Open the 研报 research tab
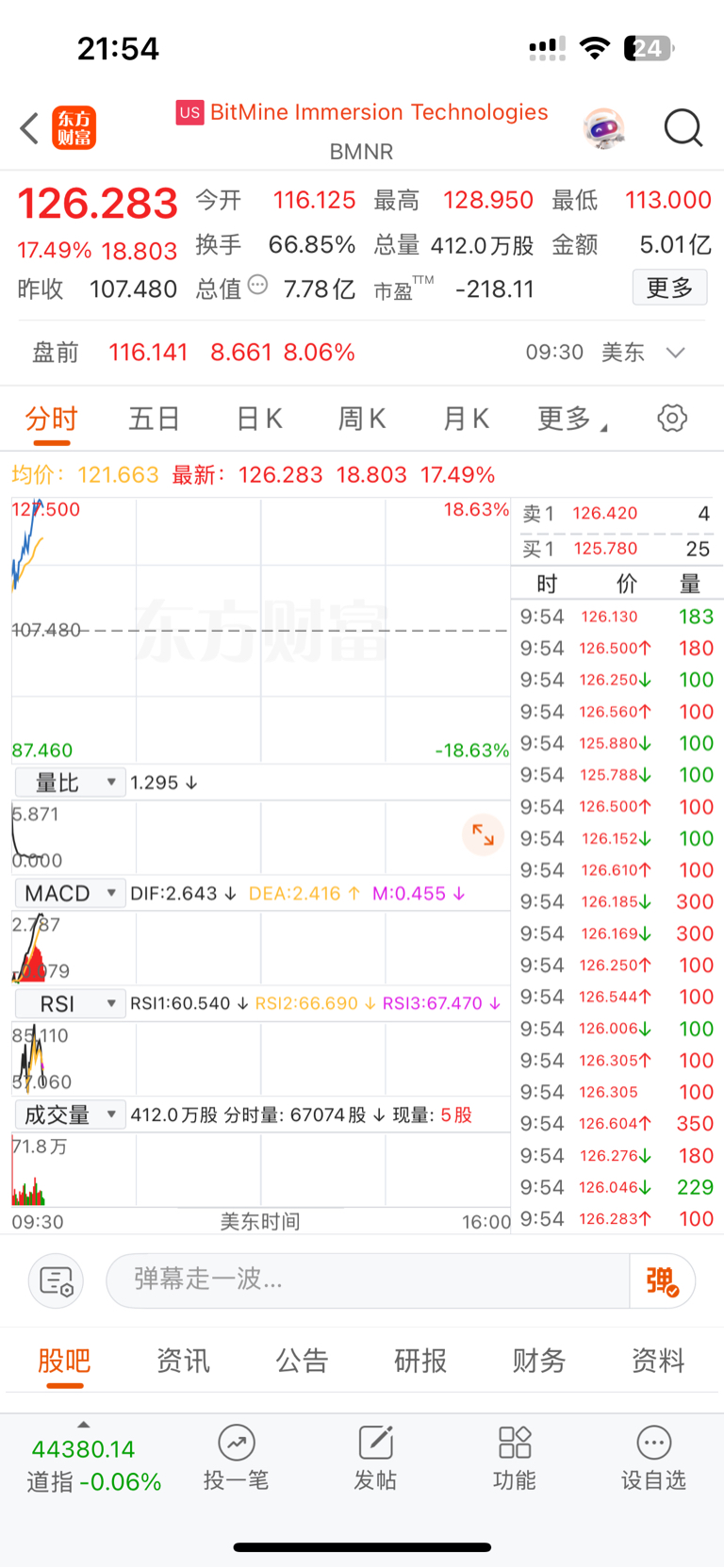 (x=420, y=1361)
